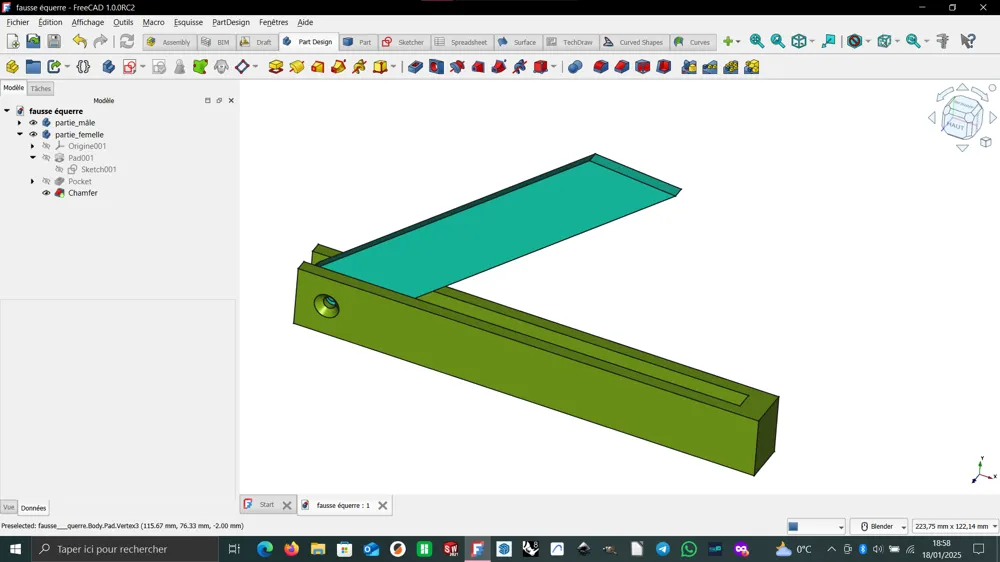The width and height of the screenshot is (1000, 562).
Task: Click the MultiTransform icon
Action: (752, 66)
